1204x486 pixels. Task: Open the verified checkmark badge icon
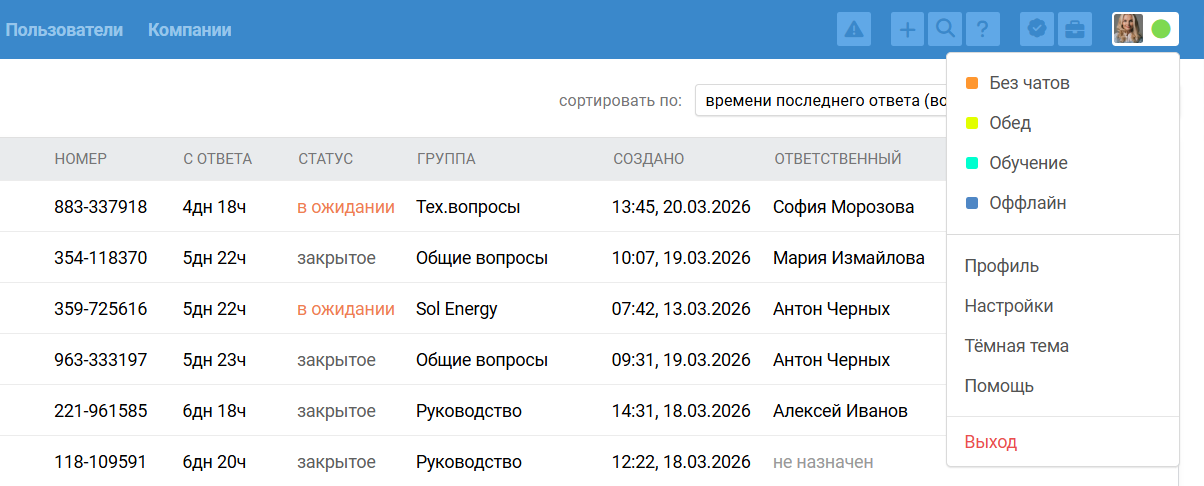[x=1037, y=30]
